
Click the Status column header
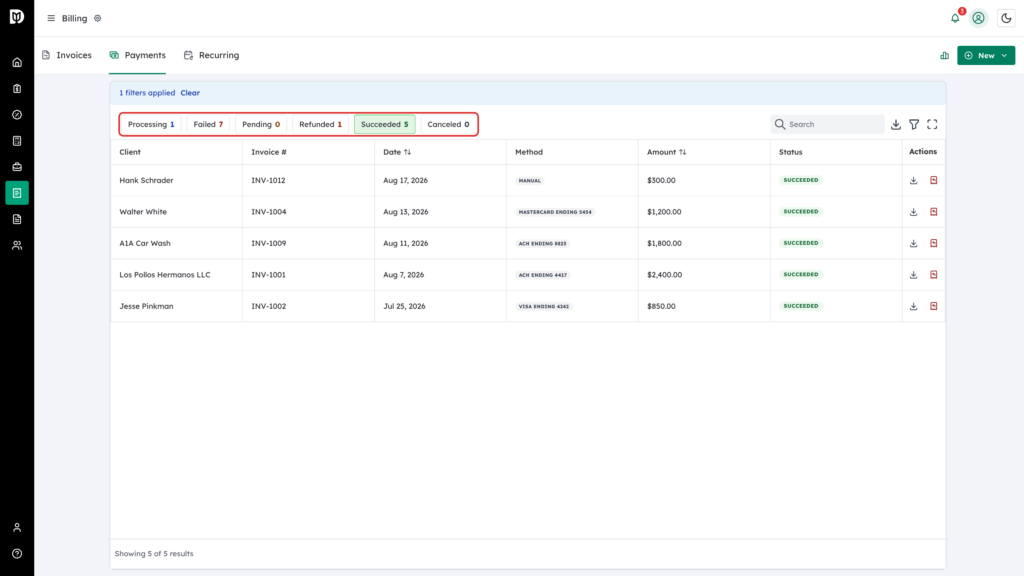point(790,152)
